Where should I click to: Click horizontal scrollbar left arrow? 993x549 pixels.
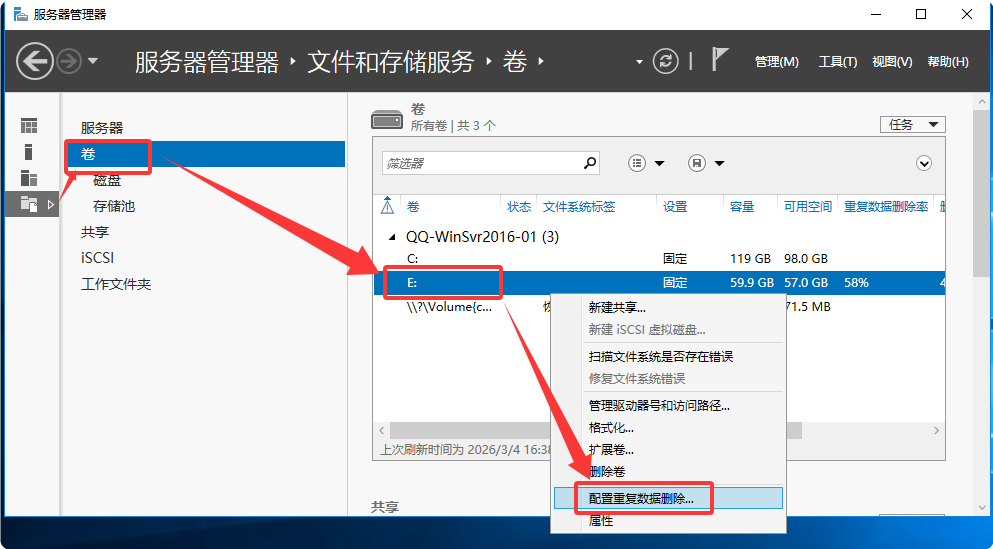[x=381, y=431]
